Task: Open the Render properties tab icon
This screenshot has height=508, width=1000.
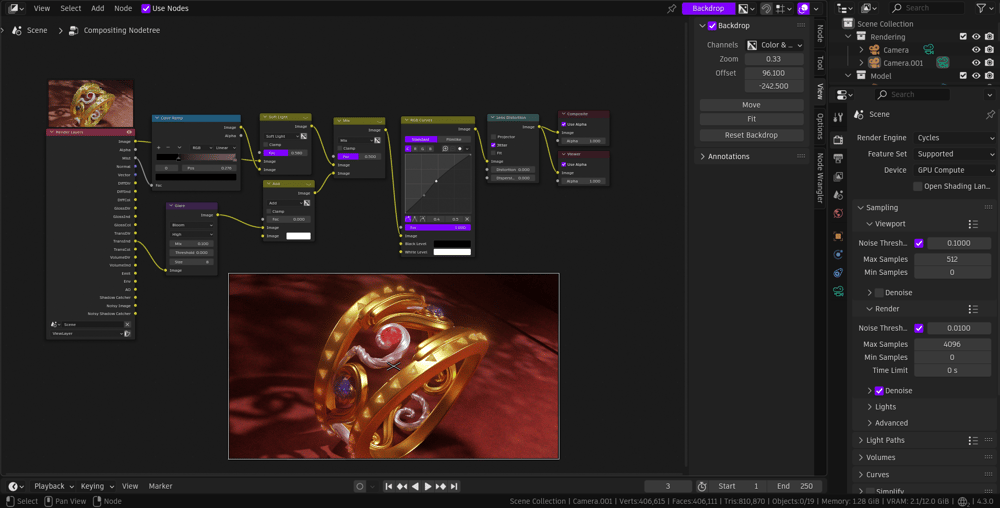Action: 838,139
